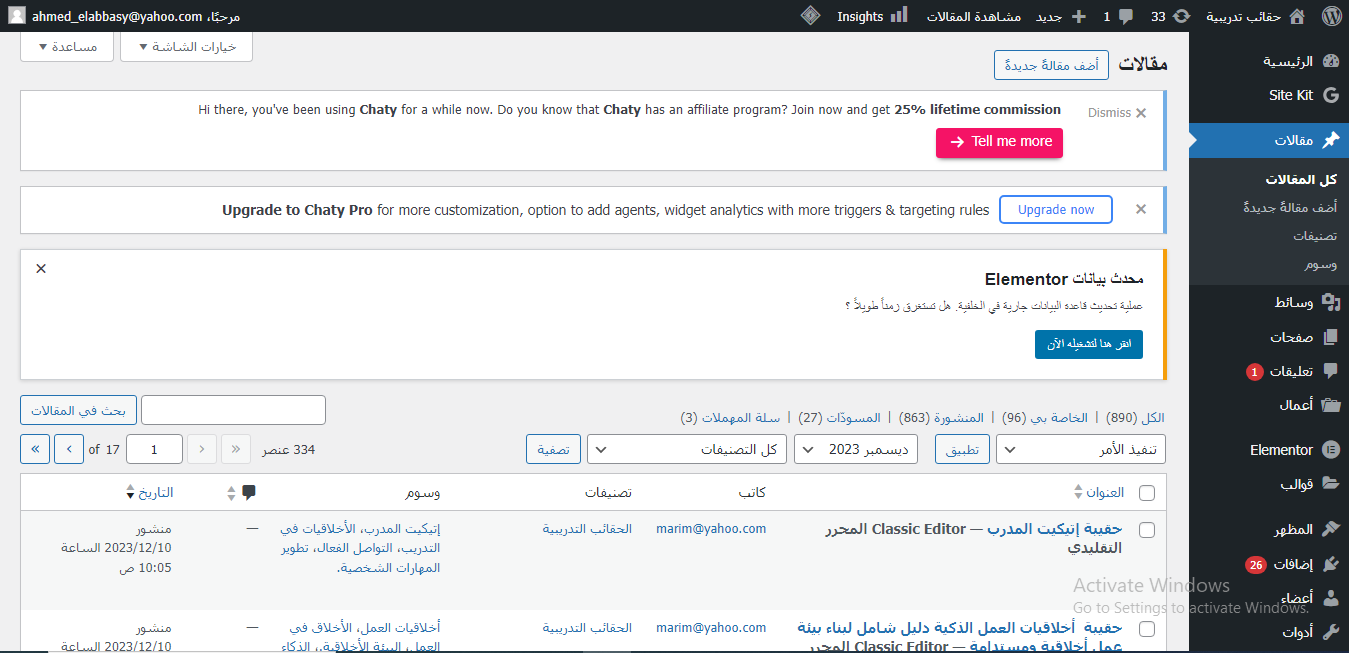1349x653 pixels.
Task: Click the بحث في المقالات search button
Action: [77, 410]
